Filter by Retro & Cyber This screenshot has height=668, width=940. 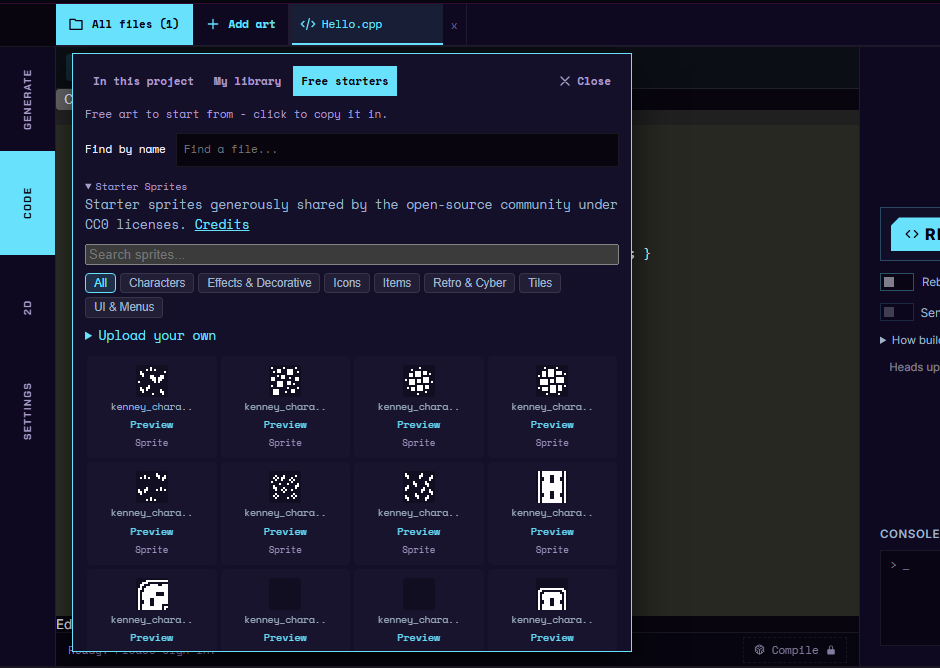[x=469, y=283]
